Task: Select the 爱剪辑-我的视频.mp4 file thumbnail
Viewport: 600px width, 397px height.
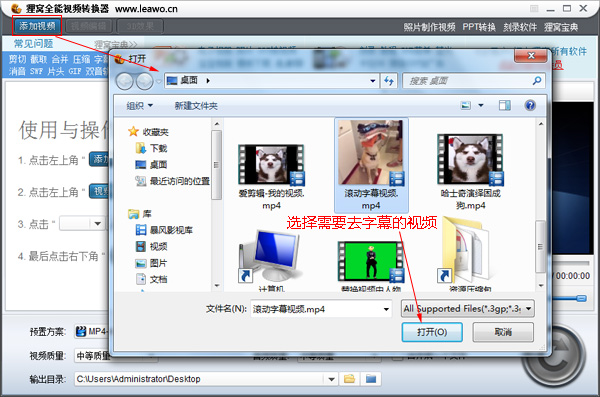Action: pos(271,165)
